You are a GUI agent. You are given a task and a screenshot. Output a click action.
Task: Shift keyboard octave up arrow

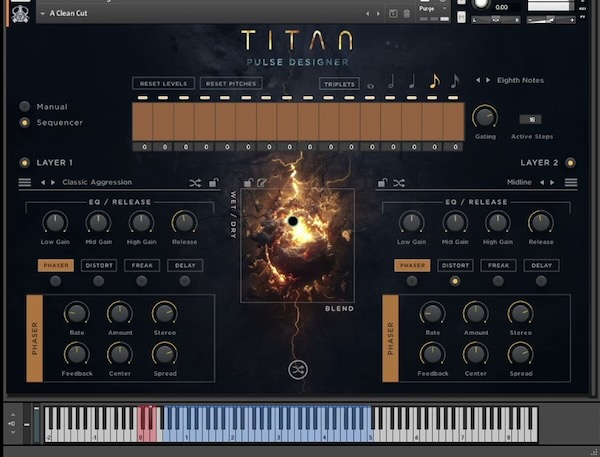coord(13,415)
